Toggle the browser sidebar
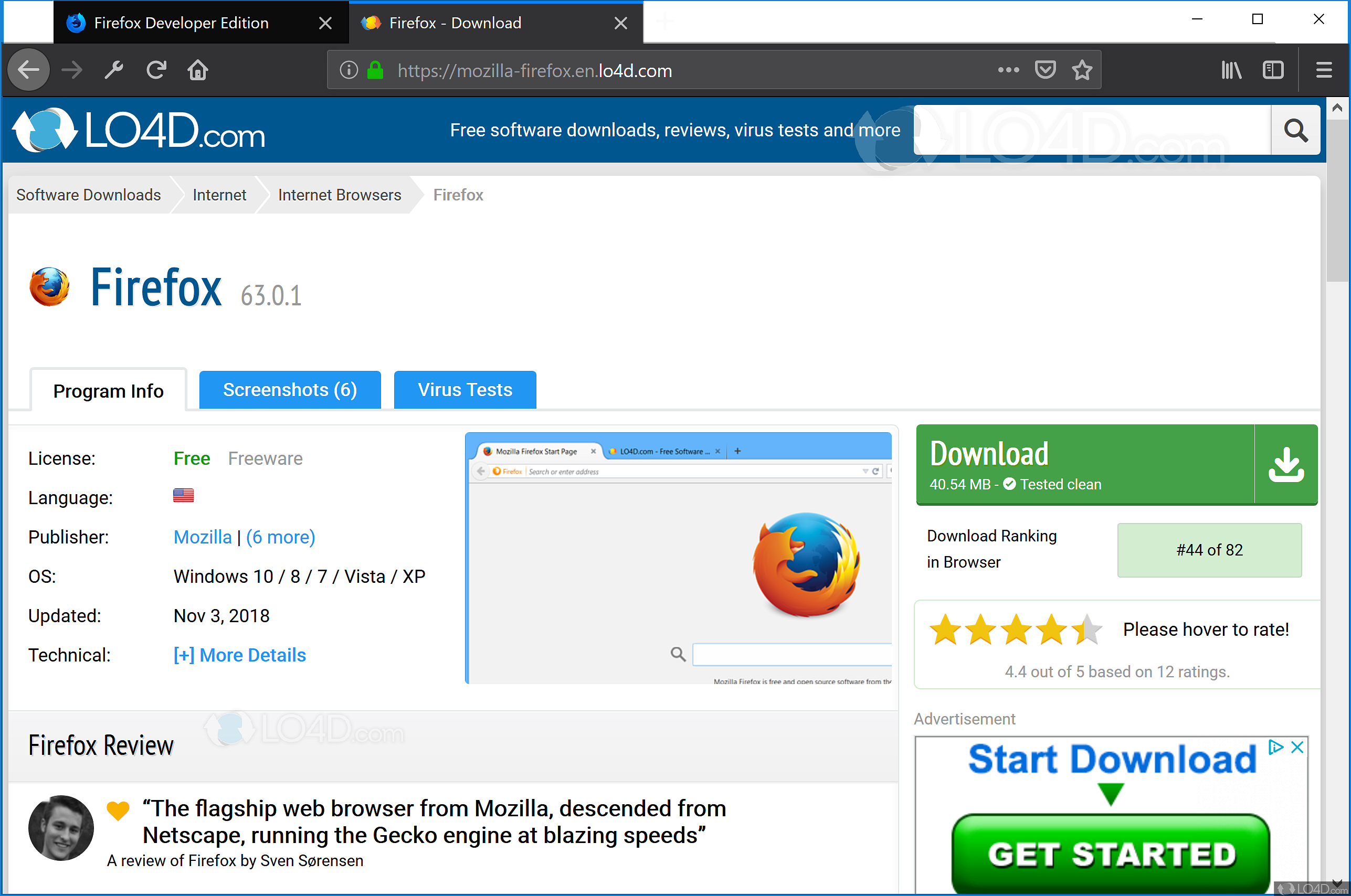 (1273, 69)
